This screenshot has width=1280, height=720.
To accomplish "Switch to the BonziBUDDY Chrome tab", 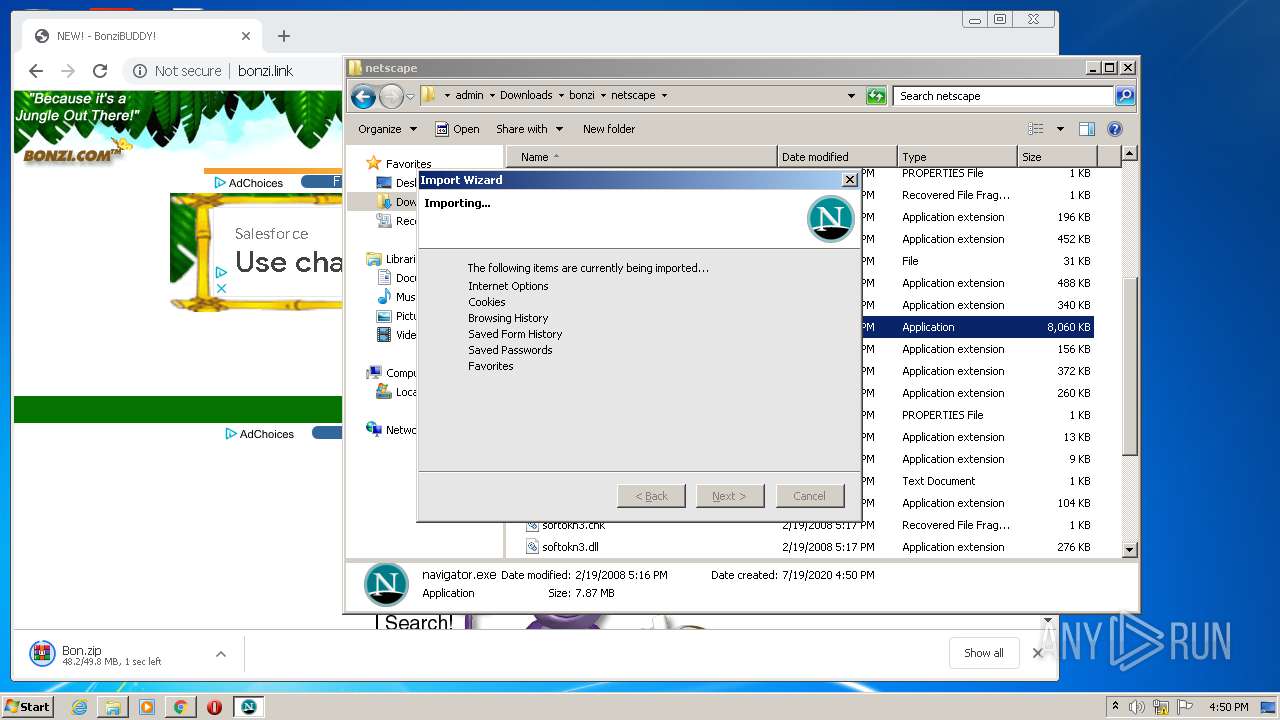I will coord(143,36).
